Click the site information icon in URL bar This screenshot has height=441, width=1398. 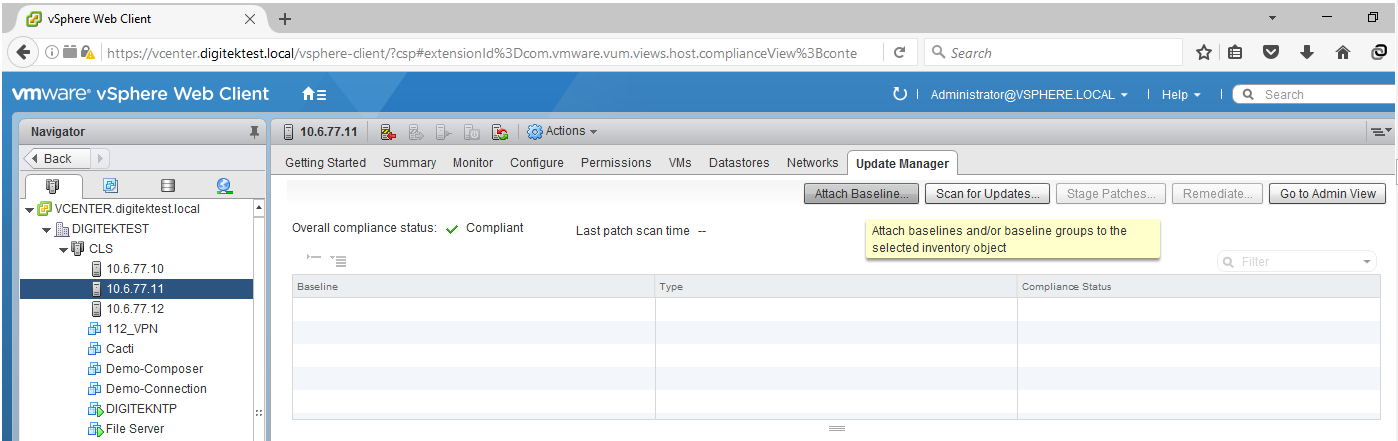tap(50, 53)
